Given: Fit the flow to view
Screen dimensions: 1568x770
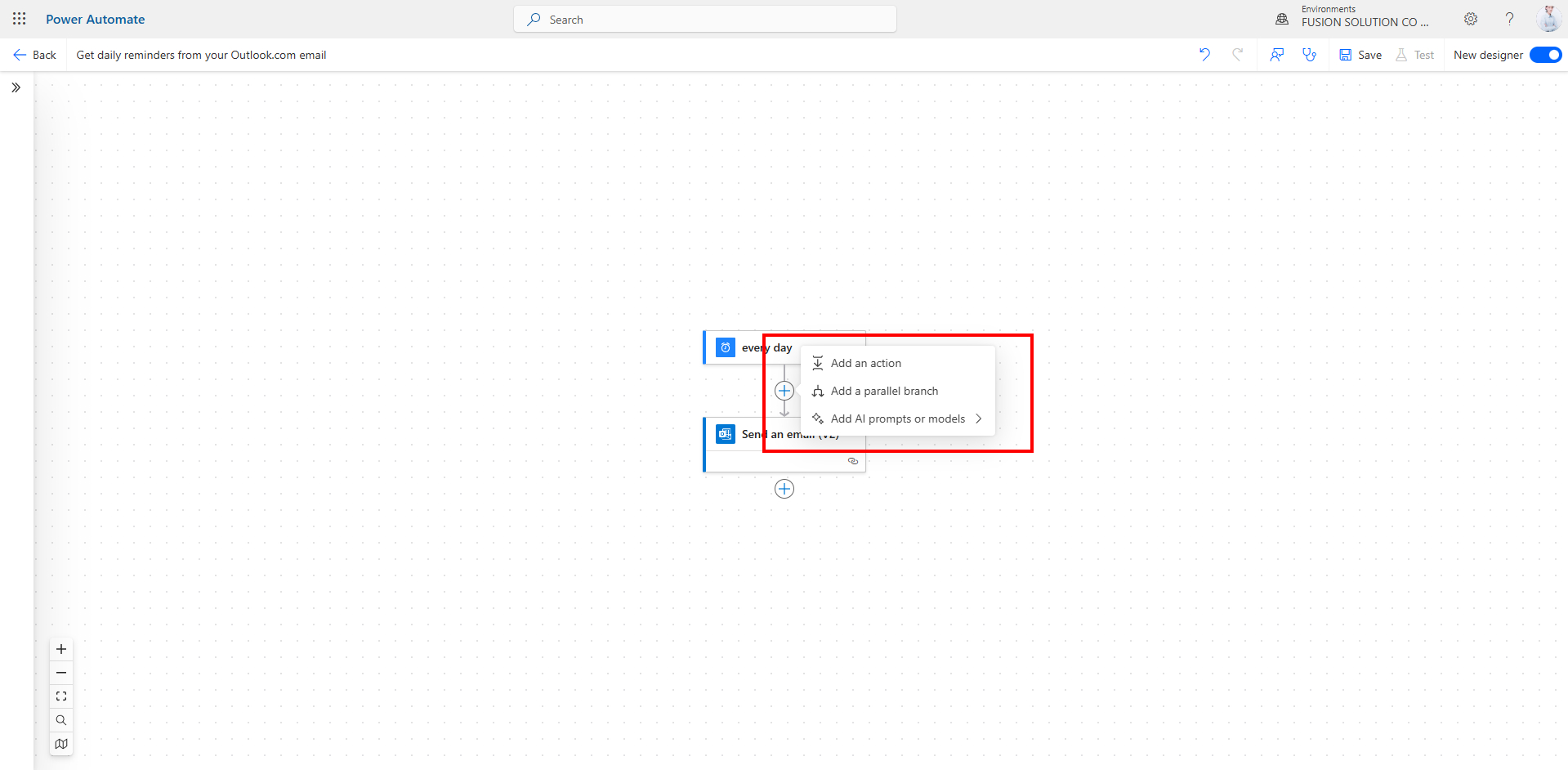Looking at the screenshot, I should (61, 696).
